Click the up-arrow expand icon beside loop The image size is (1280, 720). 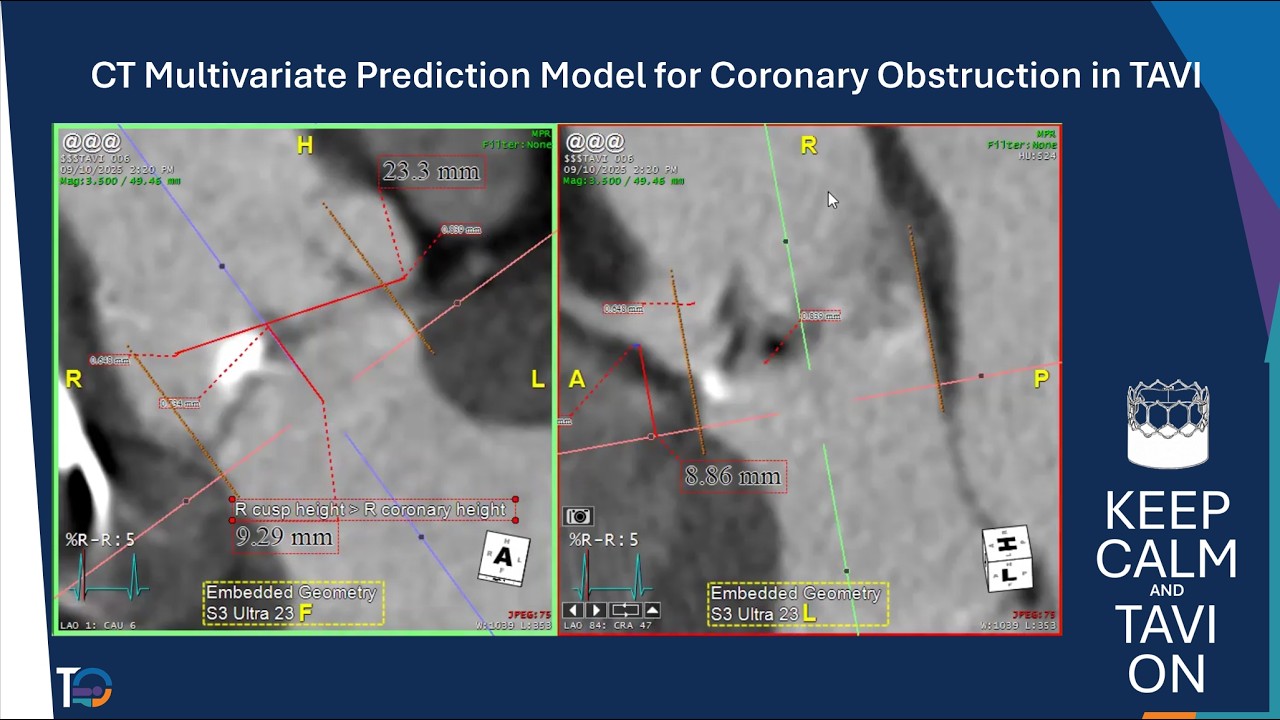[x=652, y=610]
